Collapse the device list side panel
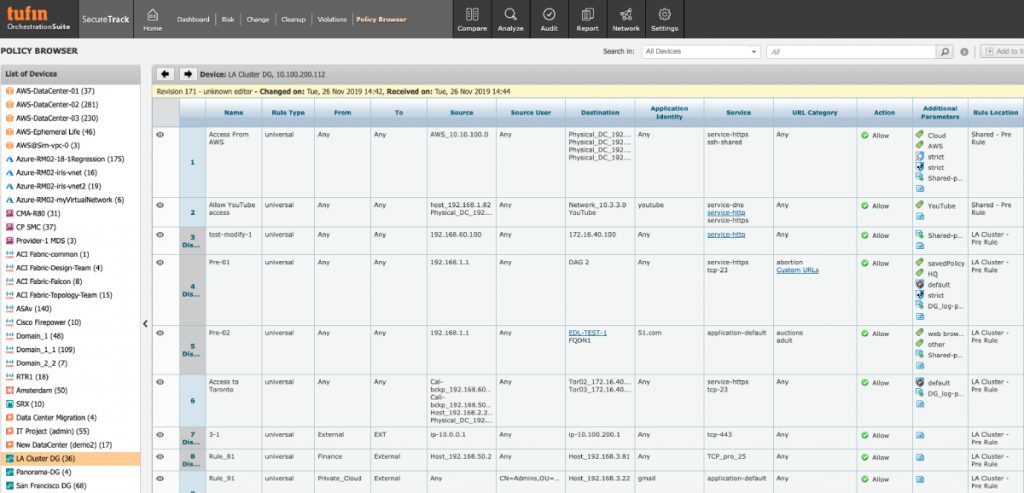The height and width of the screenshot is (493, 1024). [x=146, y=323]
